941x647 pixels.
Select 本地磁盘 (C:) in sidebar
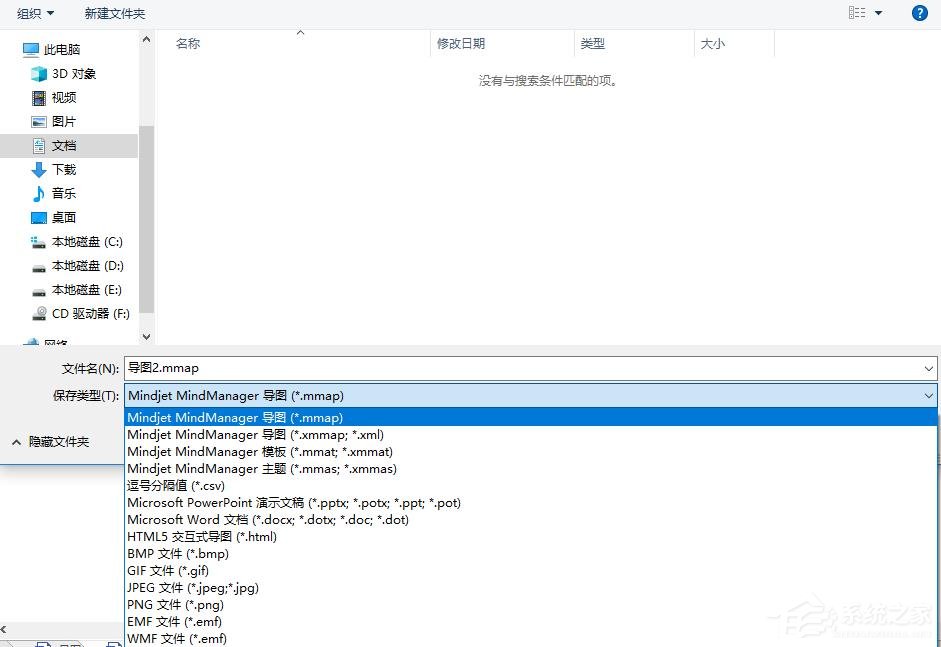(84, 241)
